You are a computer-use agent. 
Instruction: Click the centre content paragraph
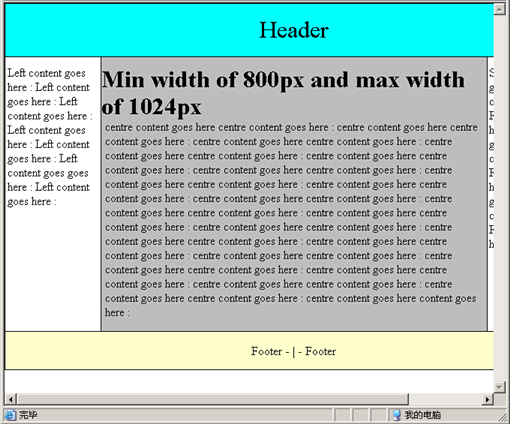291,220
